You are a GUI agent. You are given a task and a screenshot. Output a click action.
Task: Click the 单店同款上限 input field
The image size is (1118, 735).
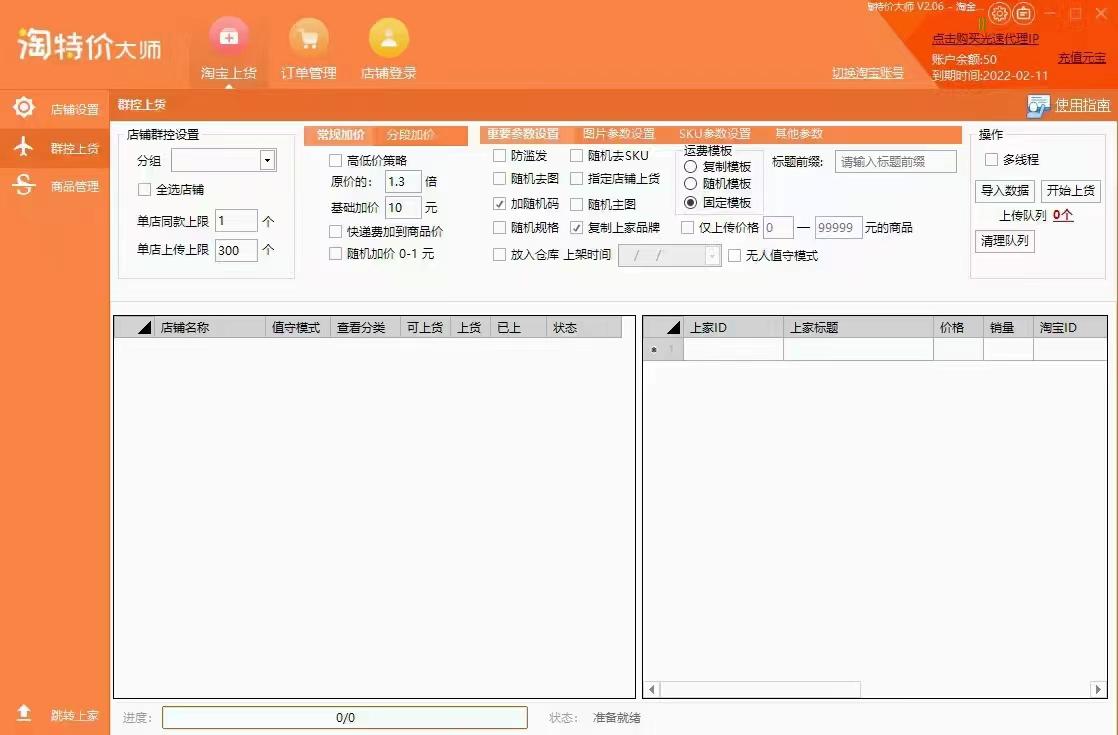coord(236,221)
